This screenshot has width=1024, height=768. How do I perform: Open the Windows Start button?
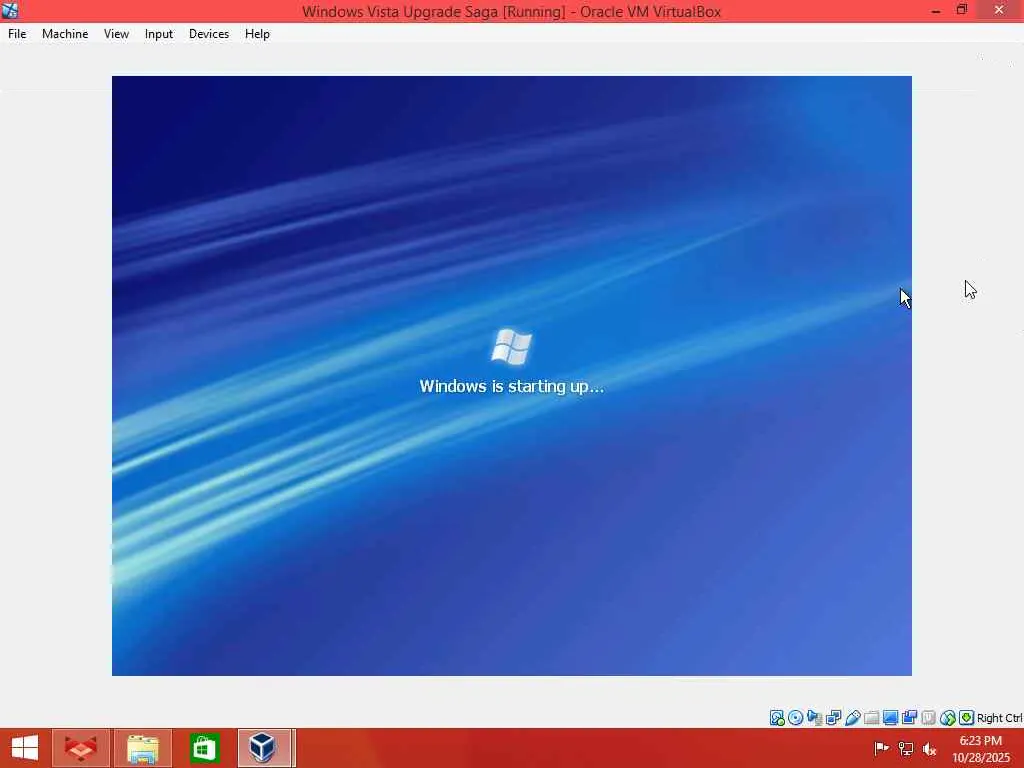coord(25,748)
